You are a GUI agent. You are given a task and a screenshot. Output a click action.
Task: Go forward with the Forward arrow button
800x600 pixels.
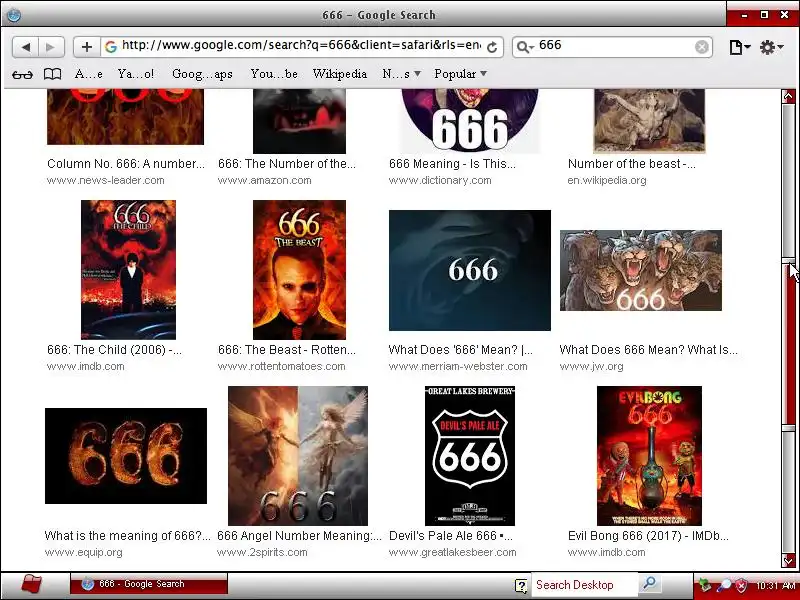click(x=51, y=47)
